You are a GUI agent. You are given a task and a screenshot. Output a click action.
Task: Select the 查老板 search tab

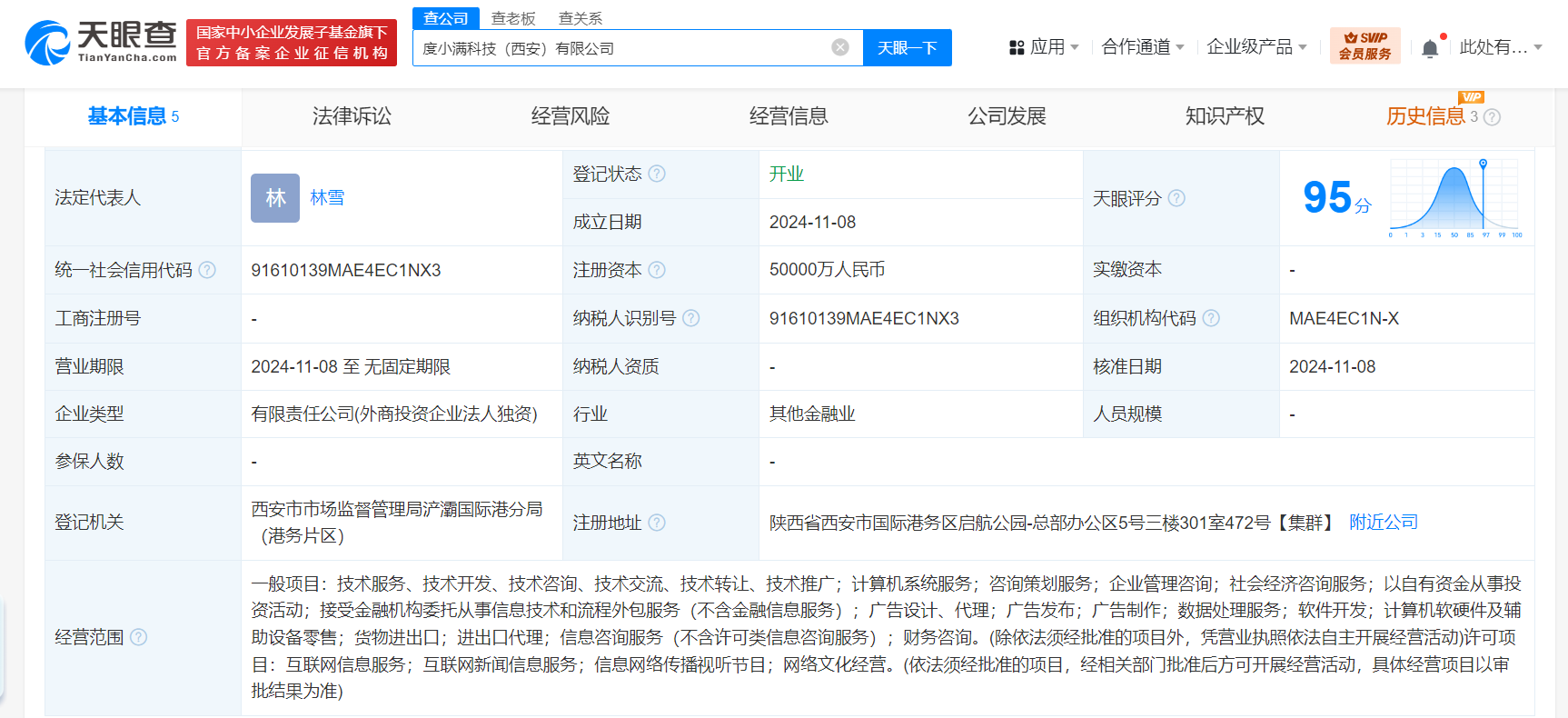coord(513,18)
